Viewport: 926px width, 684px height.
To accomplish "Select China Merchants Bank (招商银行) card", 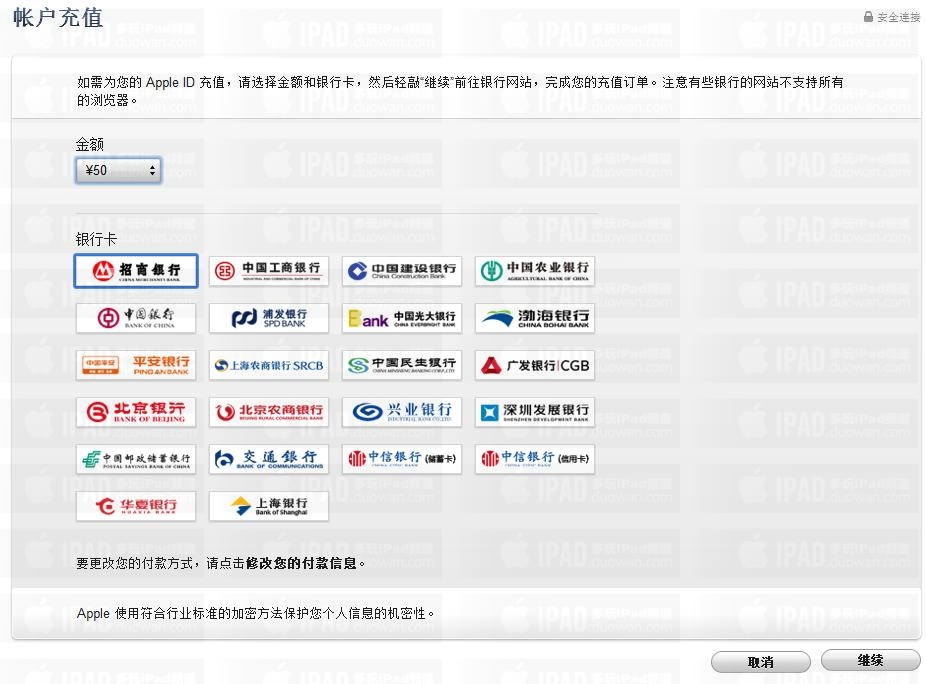I will 136,271.
